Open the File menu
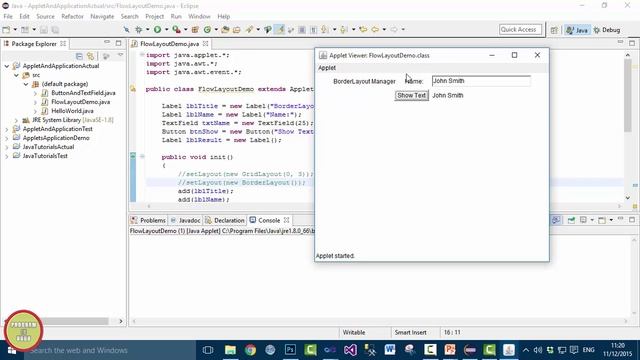Viewport: 640px width, 360px height. [x=8, y=16]
